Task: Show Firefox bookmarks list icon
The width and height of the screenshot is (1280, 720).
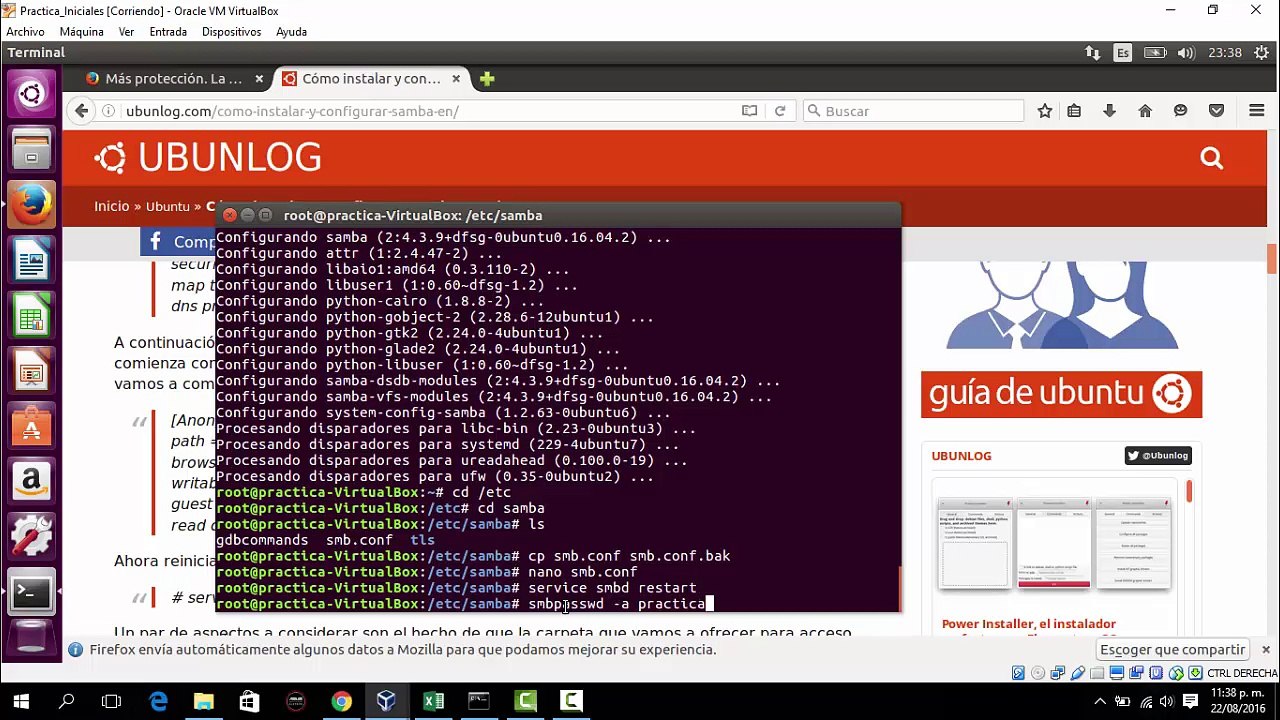Action: pos(1074,111)
